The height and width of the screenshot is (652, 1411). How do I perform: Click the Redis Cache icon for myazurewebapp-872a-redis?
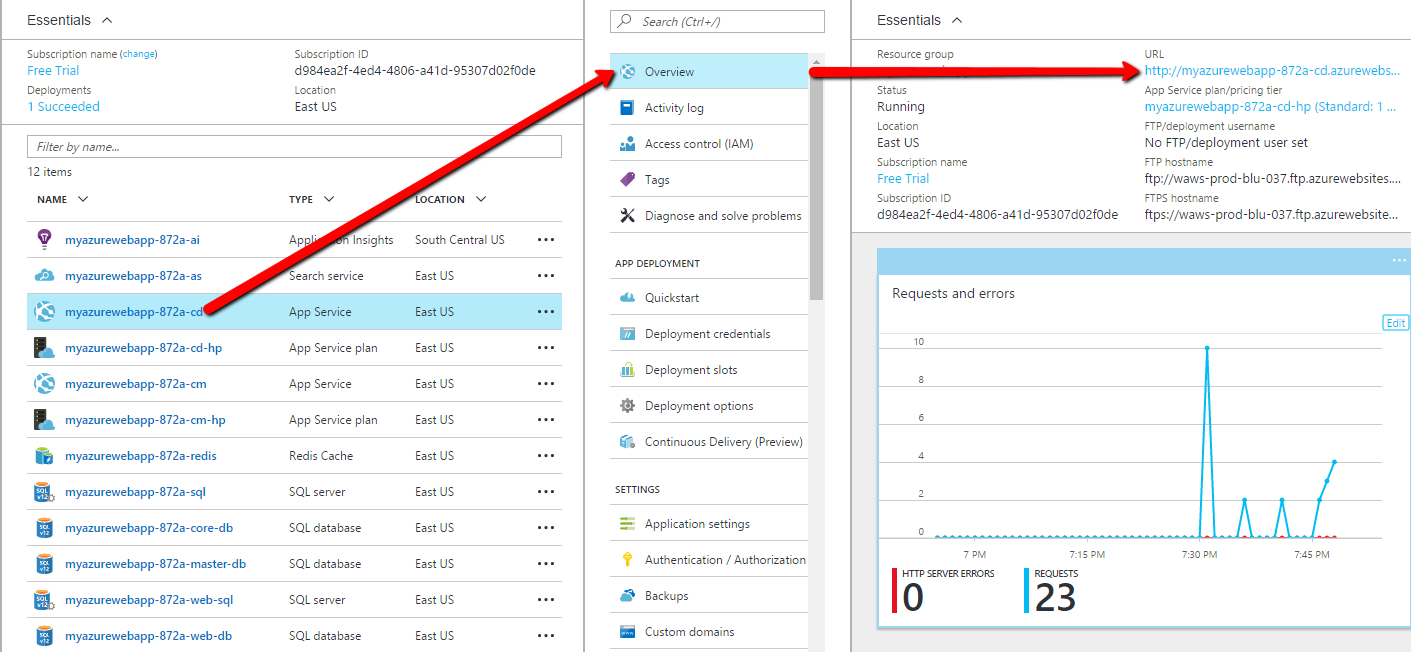[44, 455]
